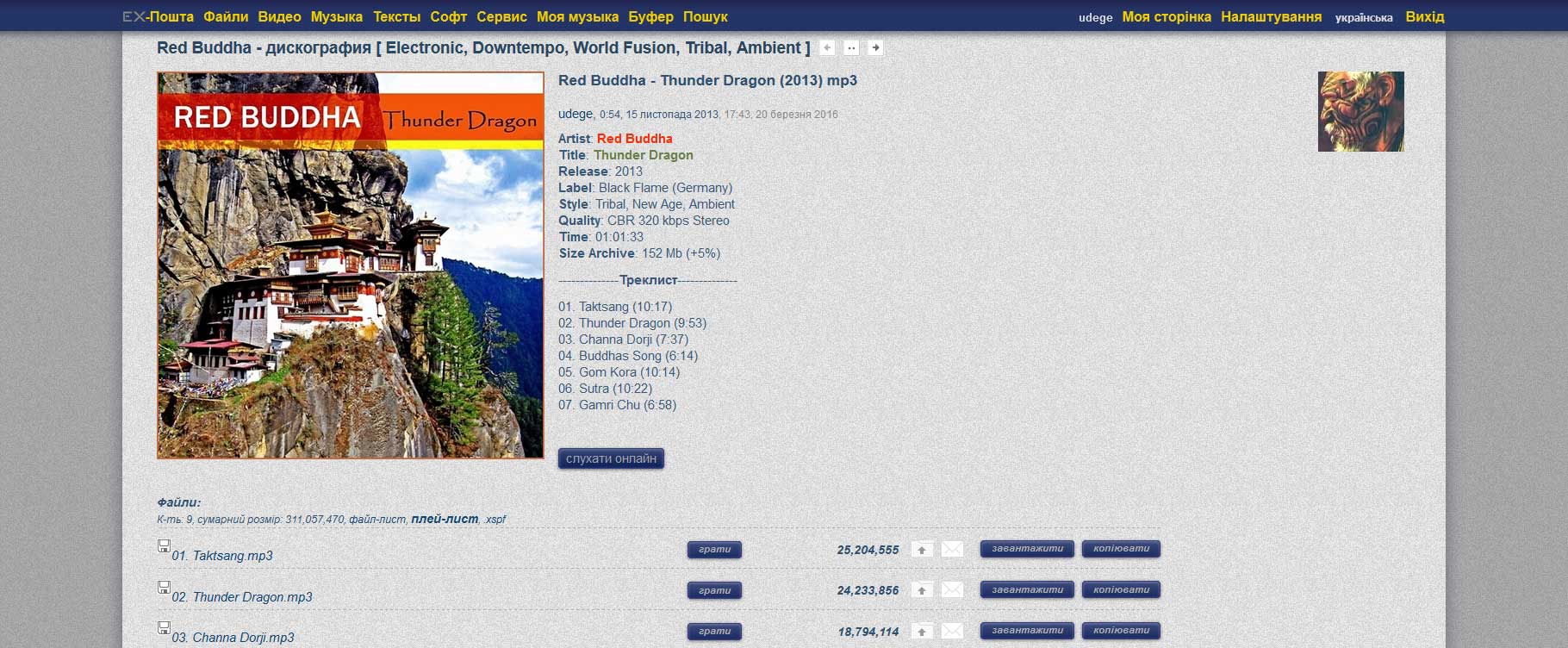Go to previous item with left arrow
This screenshot has height=648, width=1568.
[827, 47]
